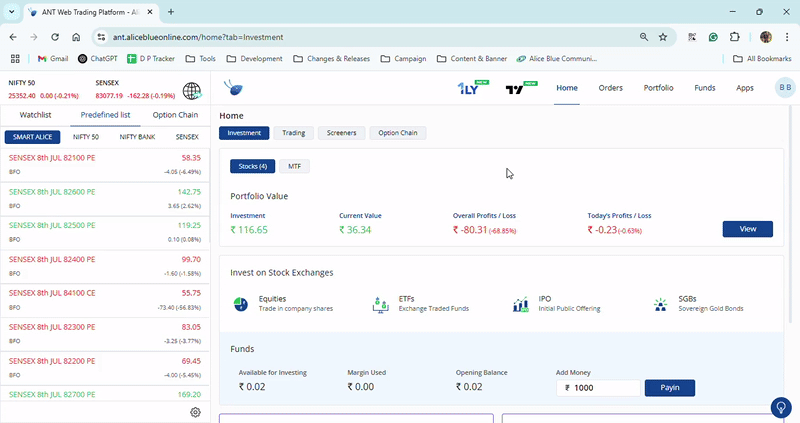
Task: Click the SGBs gold bonds icon
Action: [660, 305]
